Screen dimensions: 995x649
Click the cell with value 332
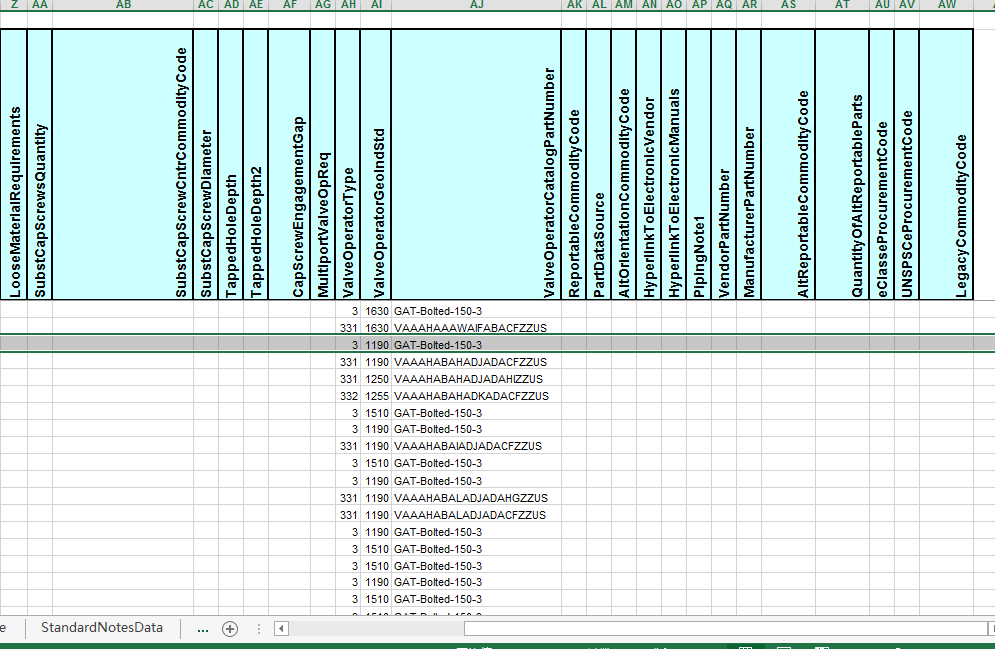[x=348, y=396]
